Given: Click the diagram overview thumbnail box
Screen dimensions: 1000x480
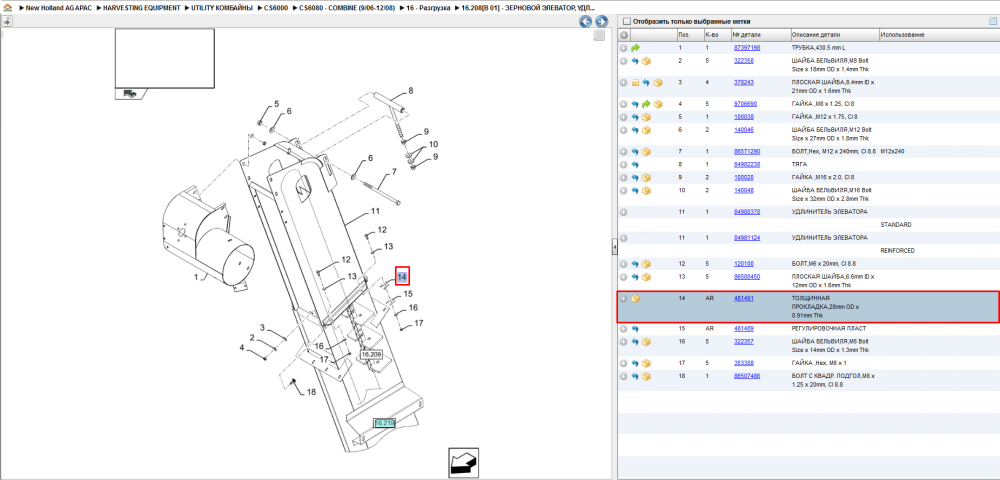Looking at the screenshot, I should (x=165, y=58).
